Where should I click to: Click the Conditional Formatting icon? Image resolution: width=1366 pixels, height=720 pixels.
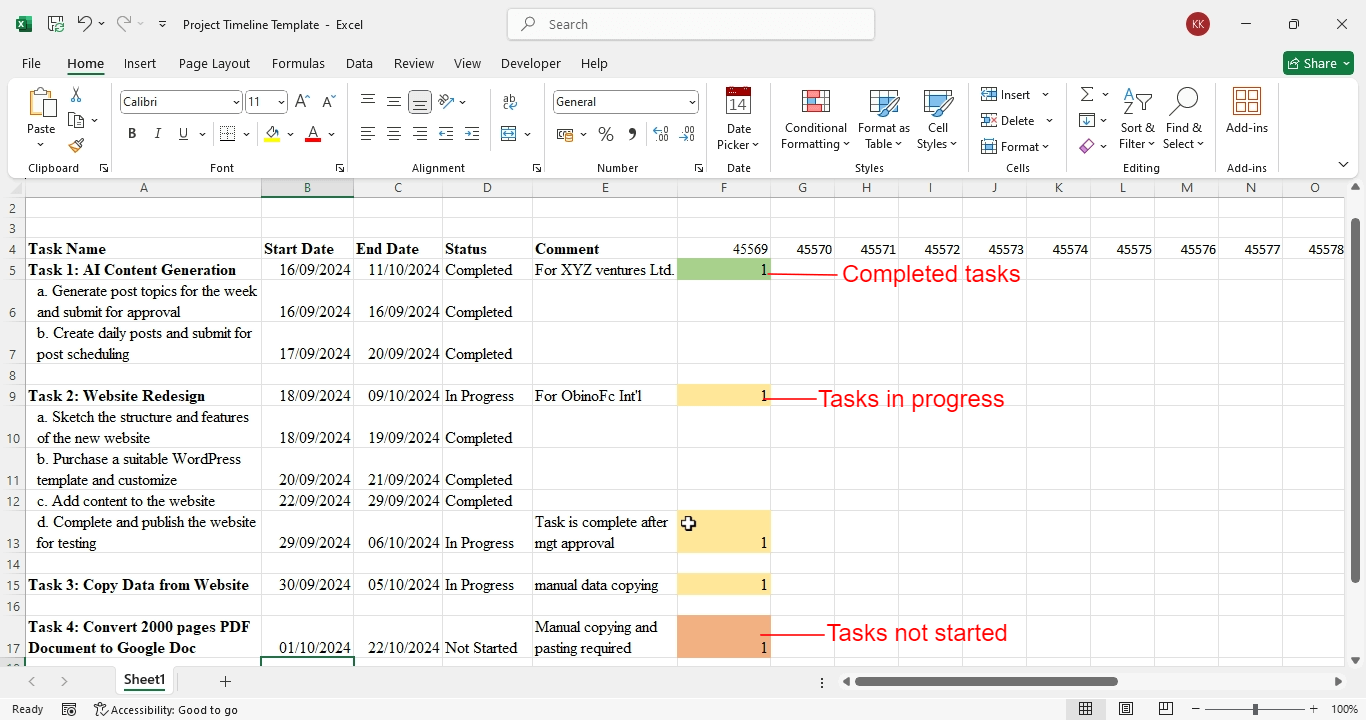pyautogui.click(x=815, y=118)
